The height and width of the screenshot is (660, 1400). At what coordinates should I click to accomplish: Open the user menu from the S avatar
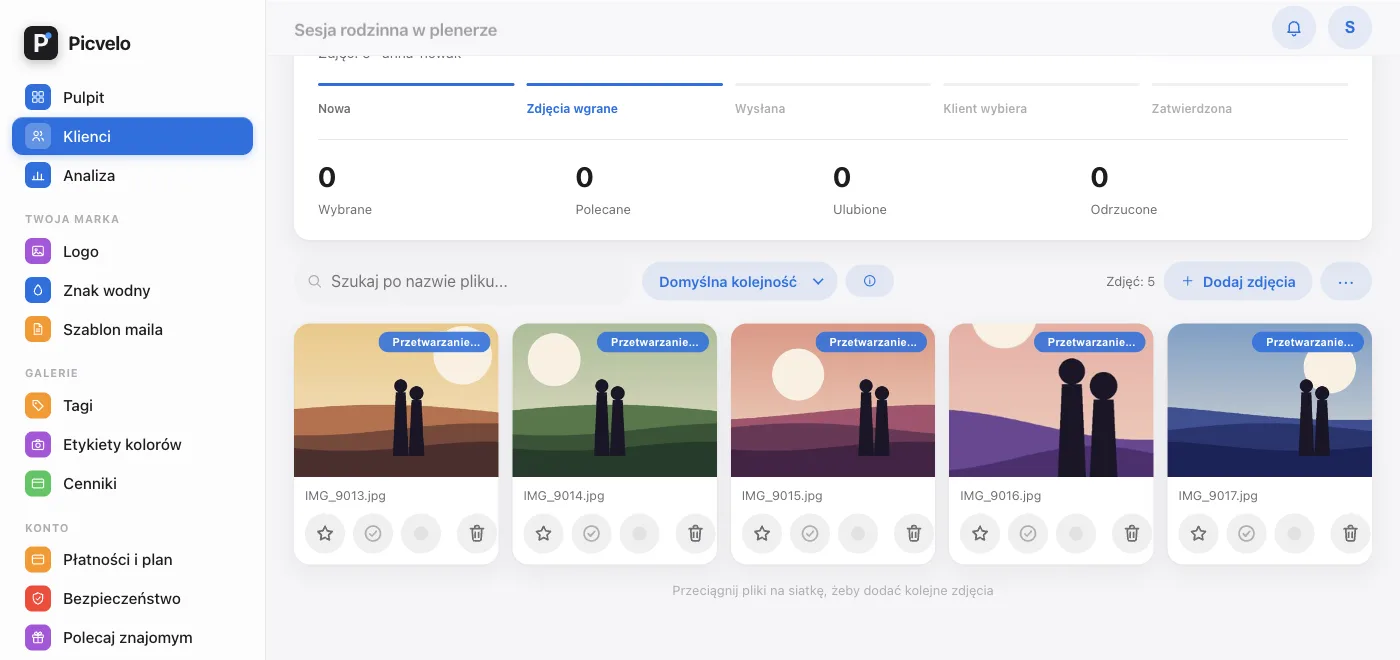(1350, 28)
